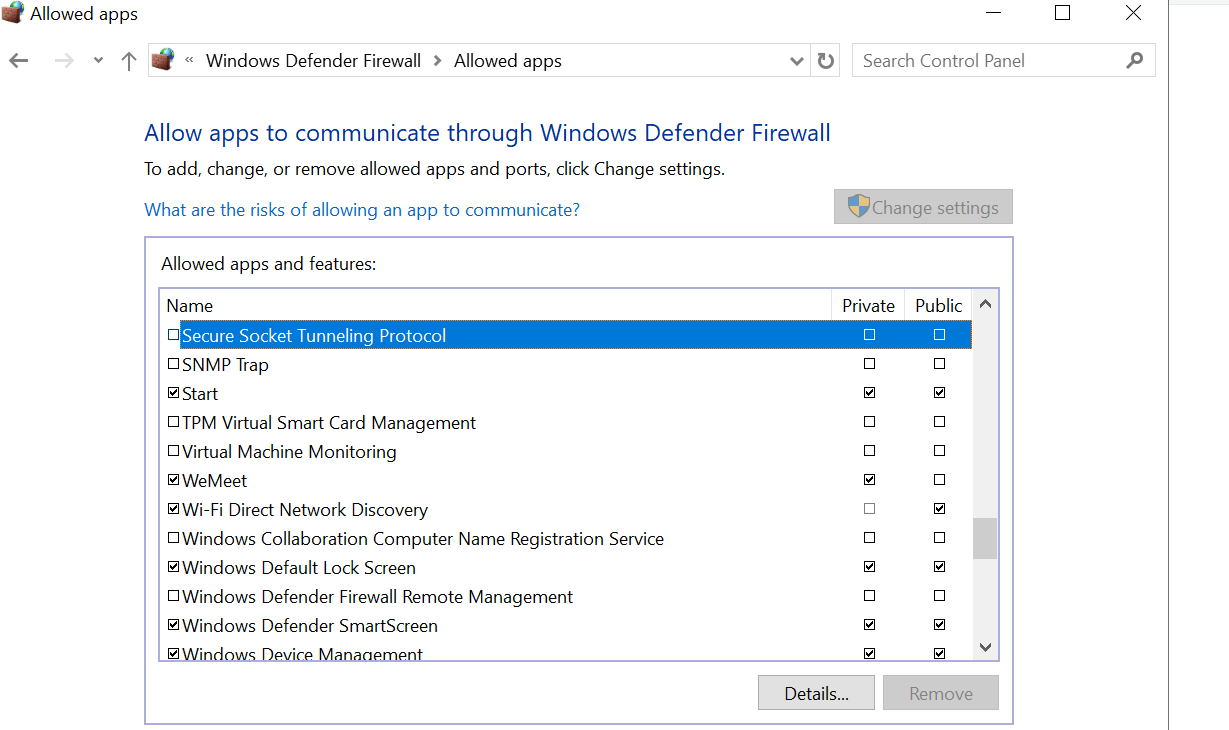Expand the address bar history dropdown
The width and height of the screenshot is (1229, 730).
click(797, 61)
